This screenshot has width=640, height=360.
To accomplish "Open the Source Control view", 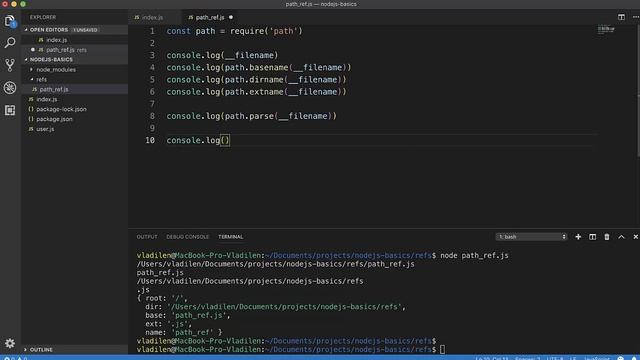I will pos(10,65).
